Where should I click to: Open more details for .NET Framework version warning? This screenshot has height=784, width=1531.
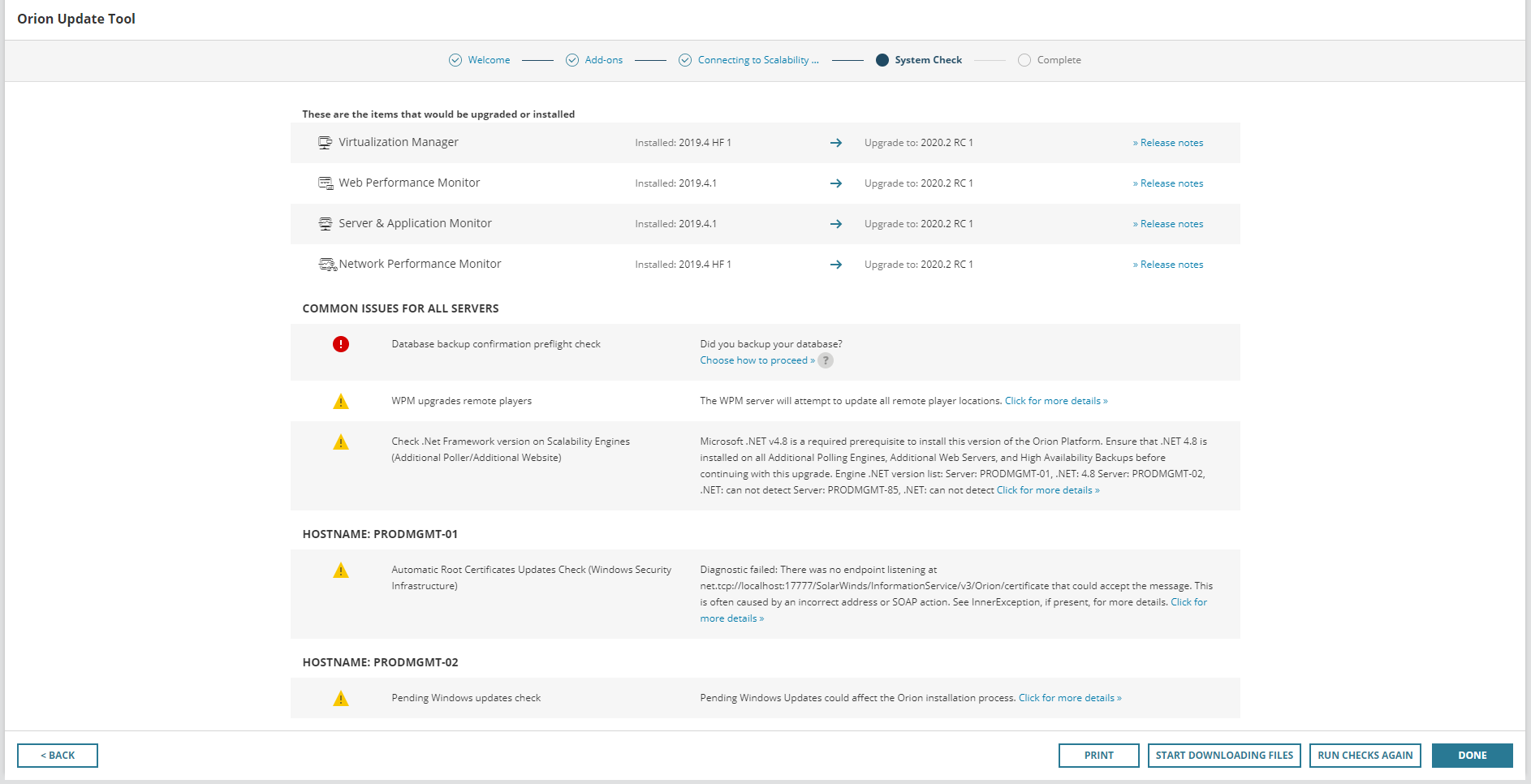pyautogui.click(x=1048, y=490)
